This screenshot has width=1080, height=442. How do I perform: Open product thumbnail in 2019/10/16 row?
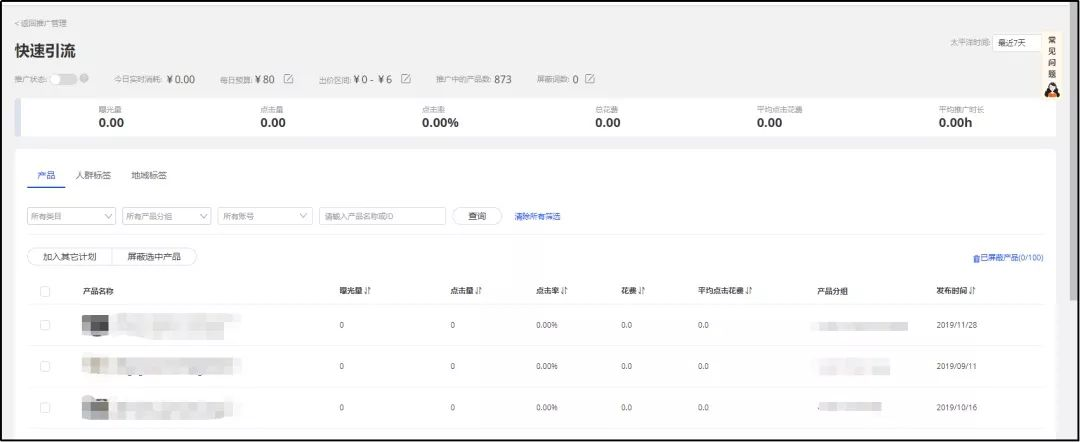[95, 408]
